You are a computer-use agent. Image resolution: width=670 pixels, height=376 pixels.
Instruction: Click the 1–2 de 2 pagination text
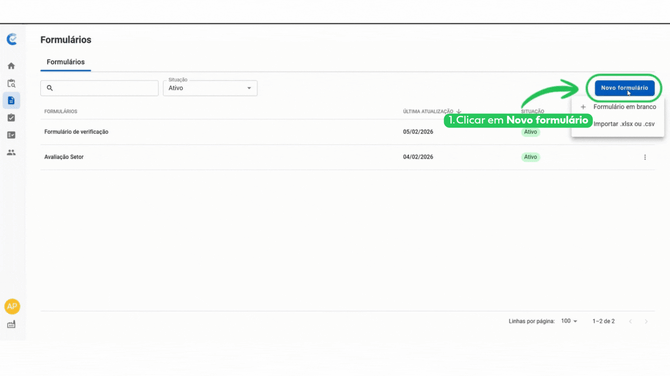(x=603, y=321)
